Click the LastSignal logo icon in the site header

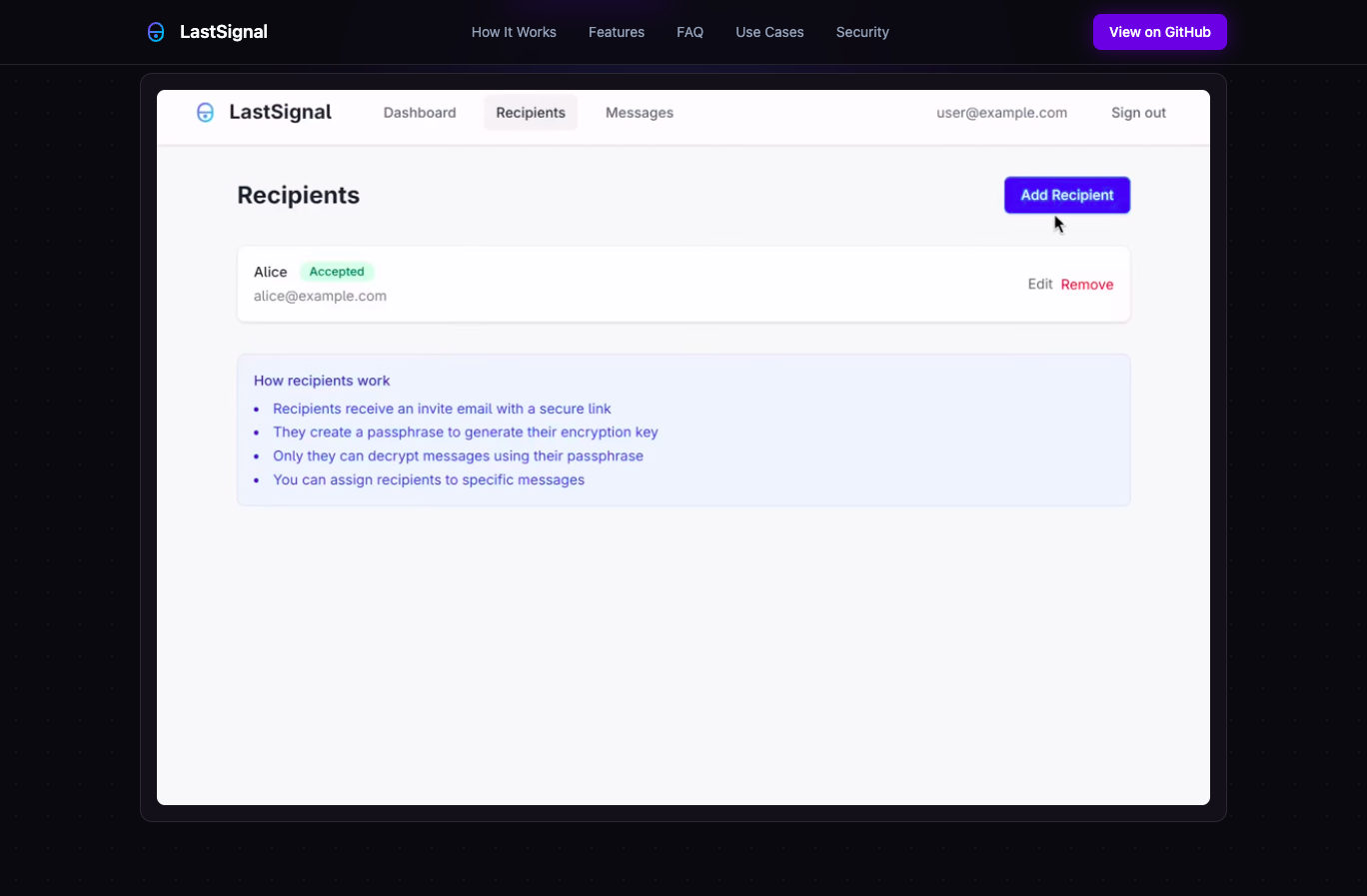tap(156, 32)
